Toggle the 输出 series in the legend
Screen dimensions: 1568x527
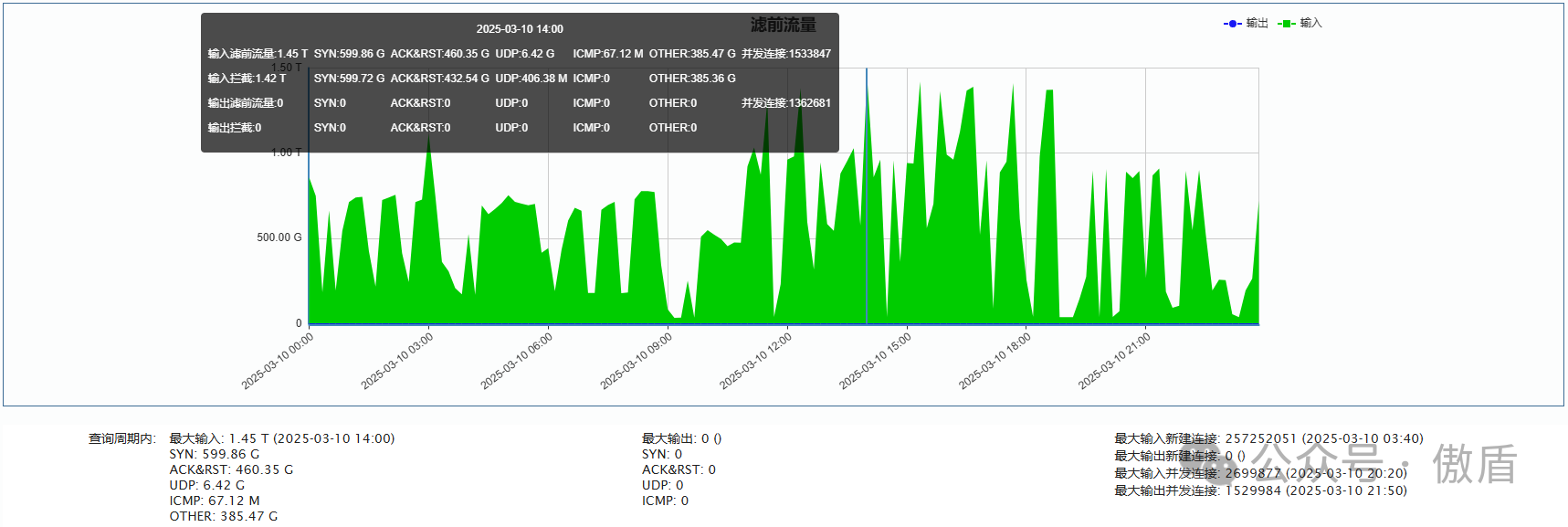tap(1257, 23)
